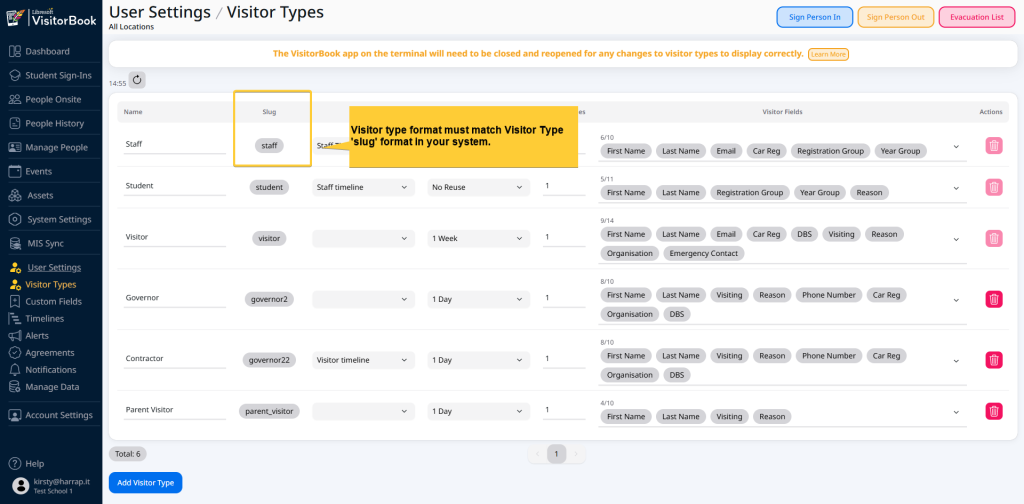Click trash icon for Parent Visitor row
Viewport: 1024px width, 504px height.
993,411
